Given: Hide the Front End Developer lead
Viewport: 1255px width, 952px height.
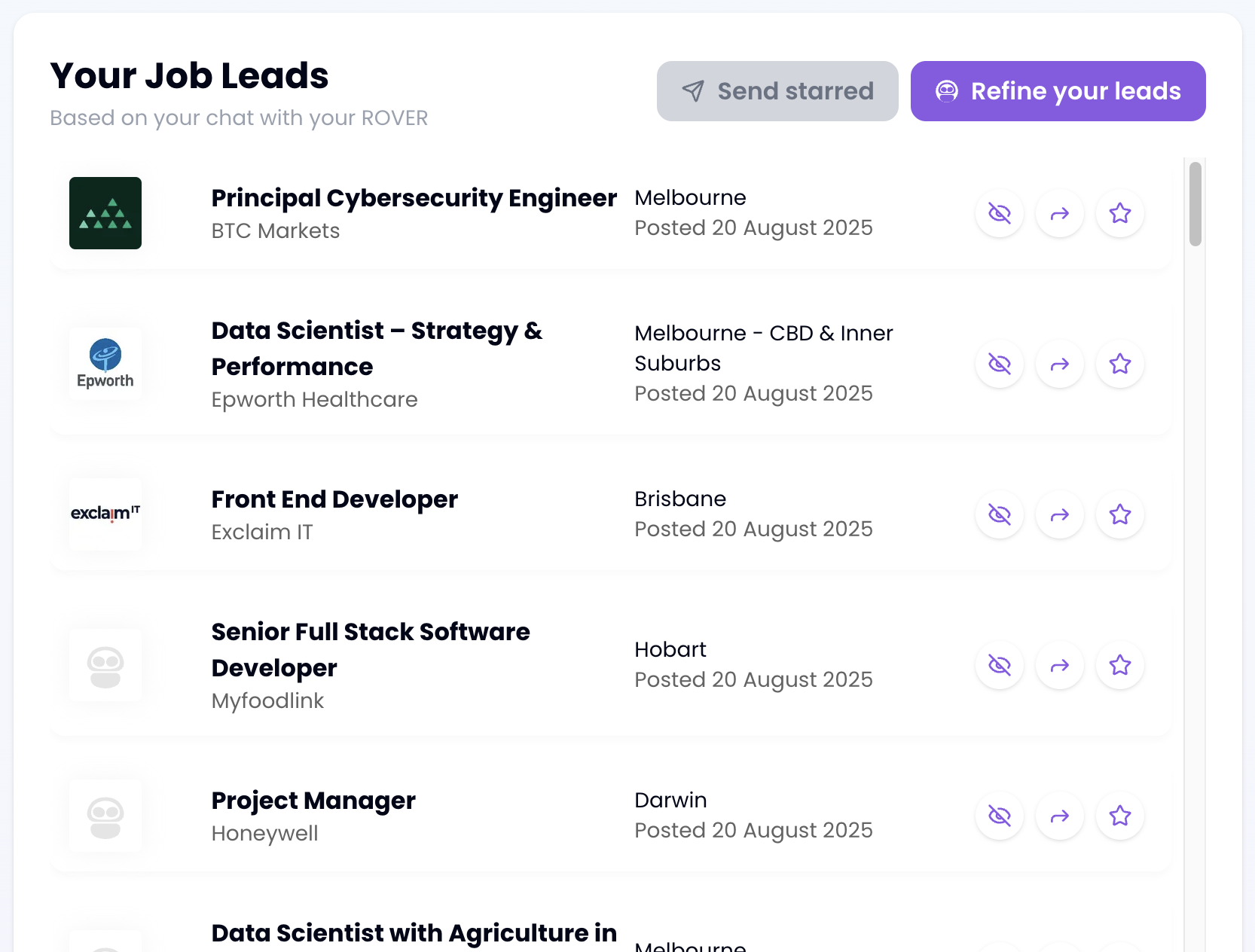Looking at the screenshot, I should click(x=999, y=514).
